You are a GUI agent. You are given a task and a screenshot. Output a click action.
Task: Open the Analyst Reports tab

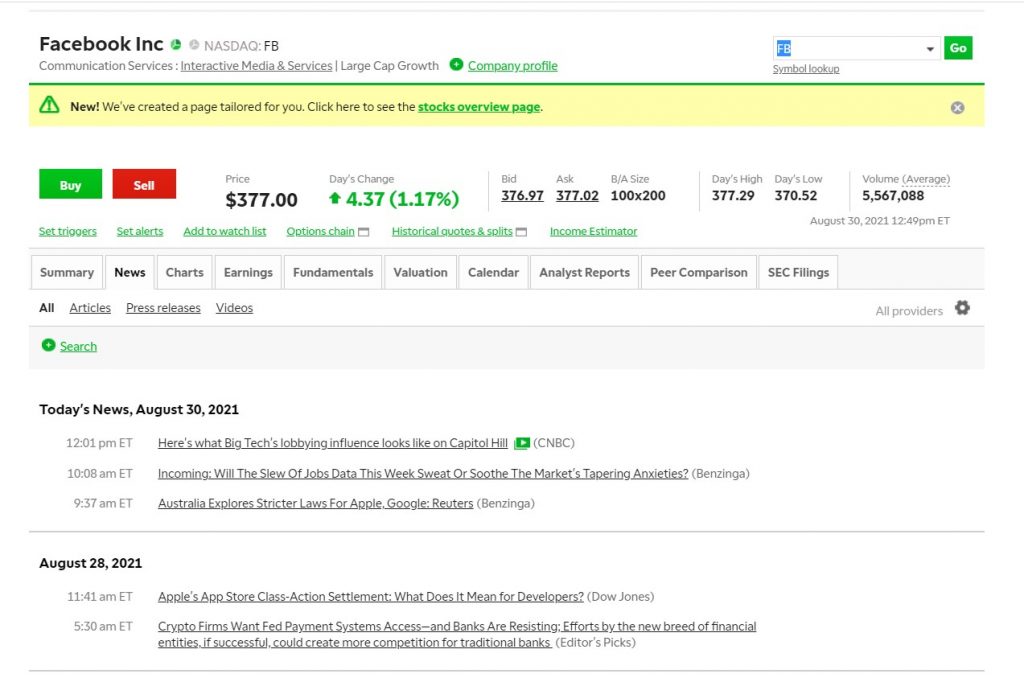[584, 272]
